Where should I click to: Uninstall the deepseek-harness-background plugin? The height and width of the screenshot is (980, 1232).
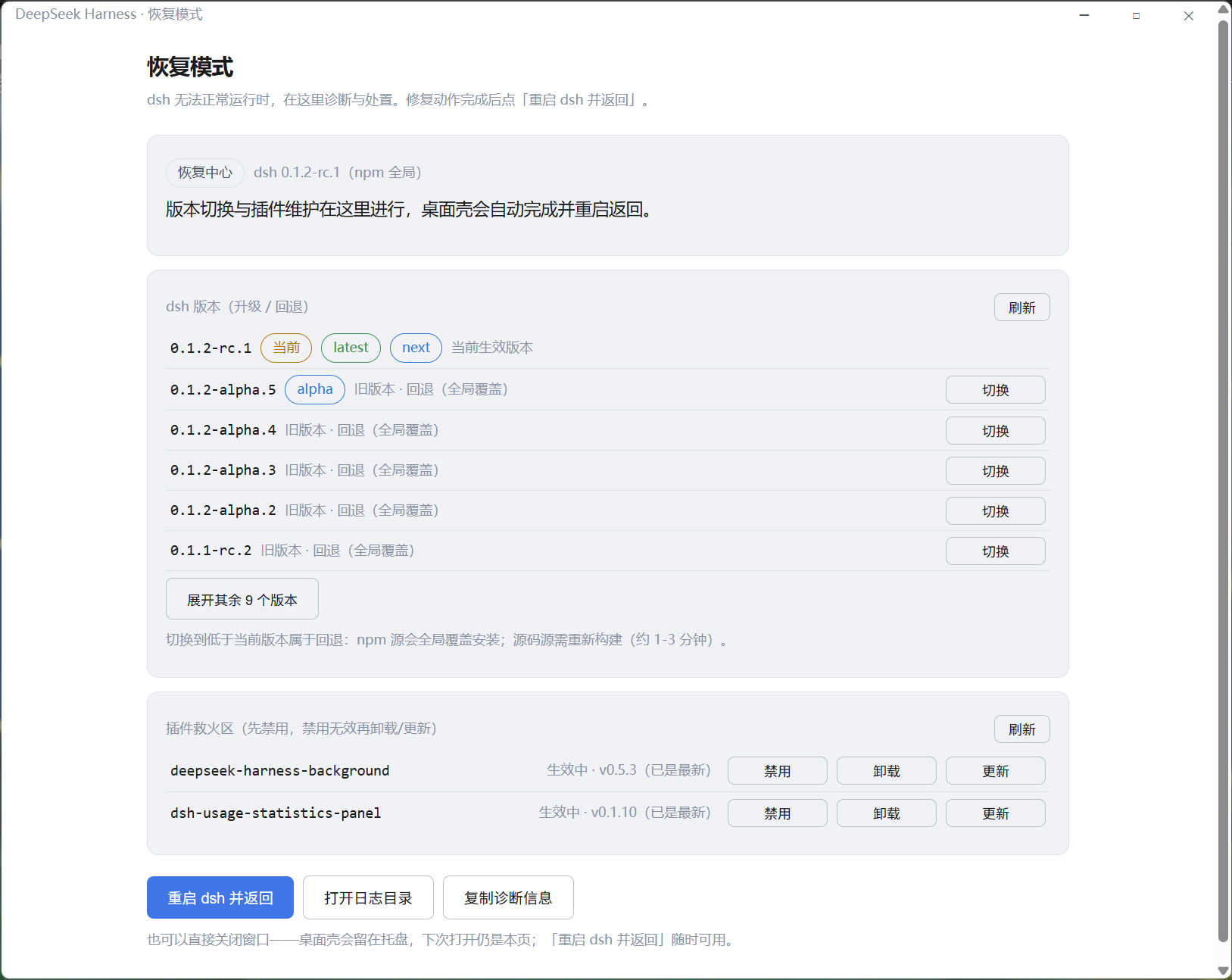click(886, 771)
